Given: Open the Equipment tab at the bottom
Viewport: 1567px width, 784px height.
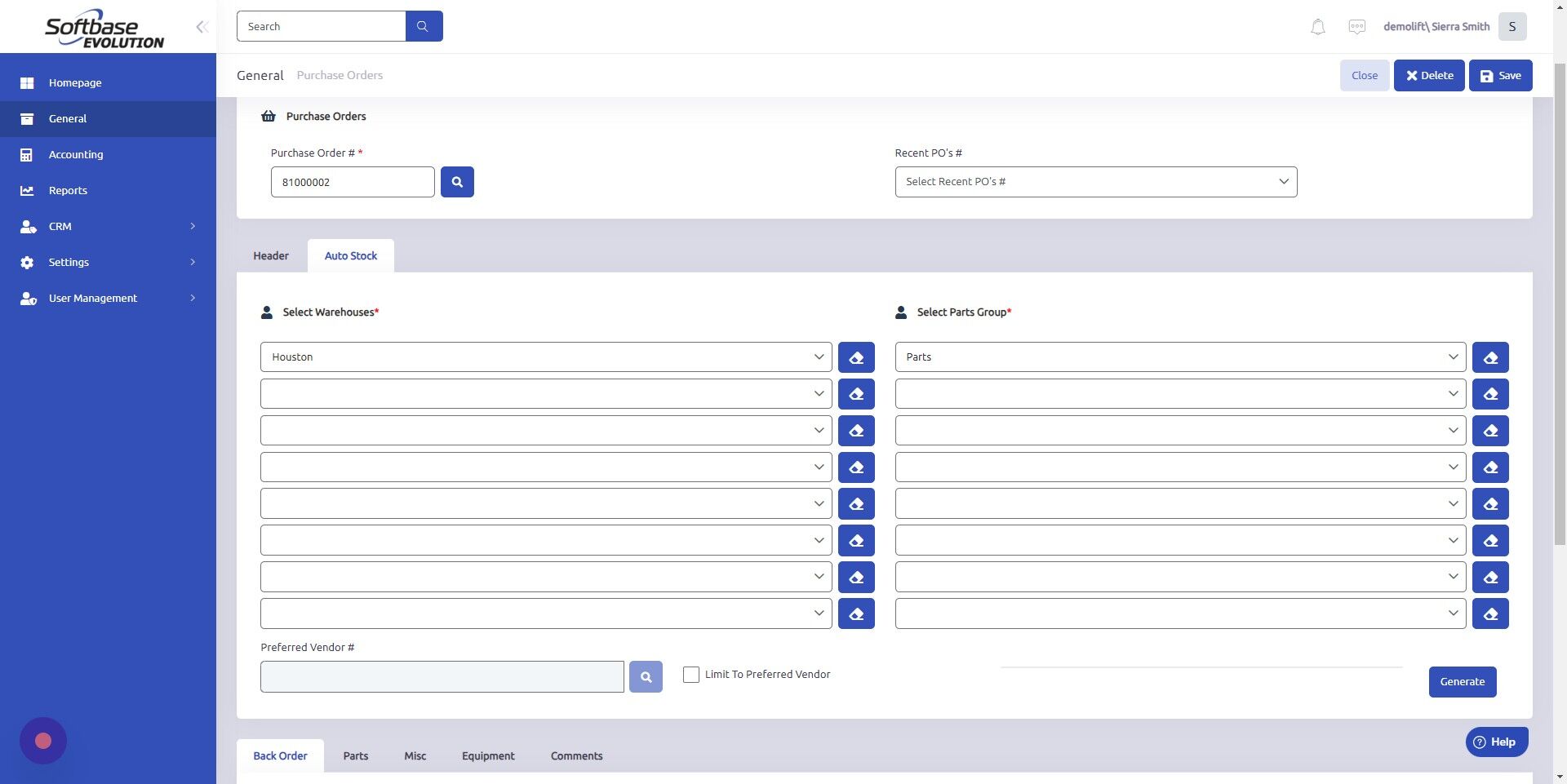Looking at the screenshot, I should (487, 755).
